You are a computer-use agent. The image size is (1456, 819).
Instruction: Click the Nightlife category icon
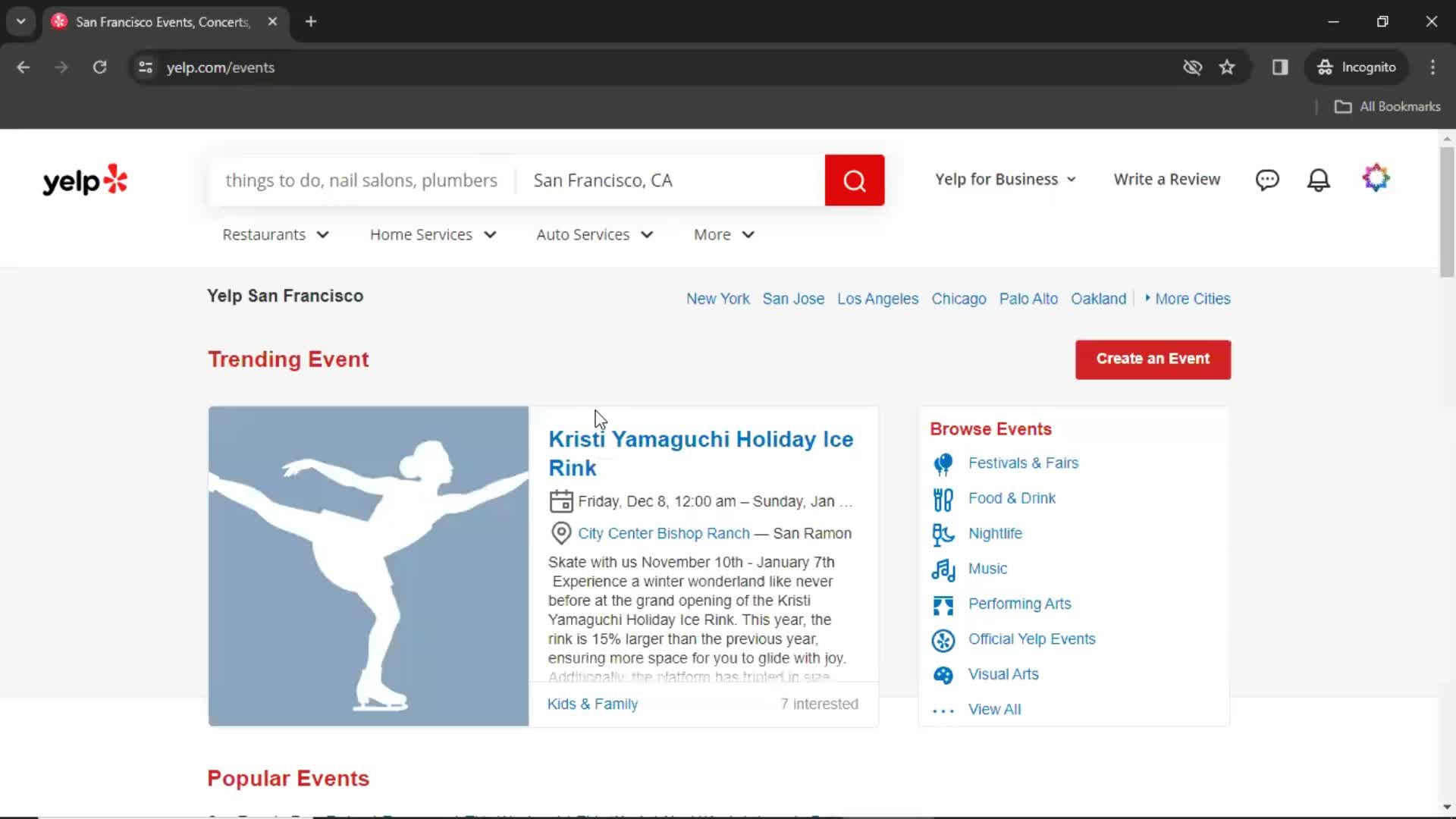pyautogui.click(x=944, y=533)
